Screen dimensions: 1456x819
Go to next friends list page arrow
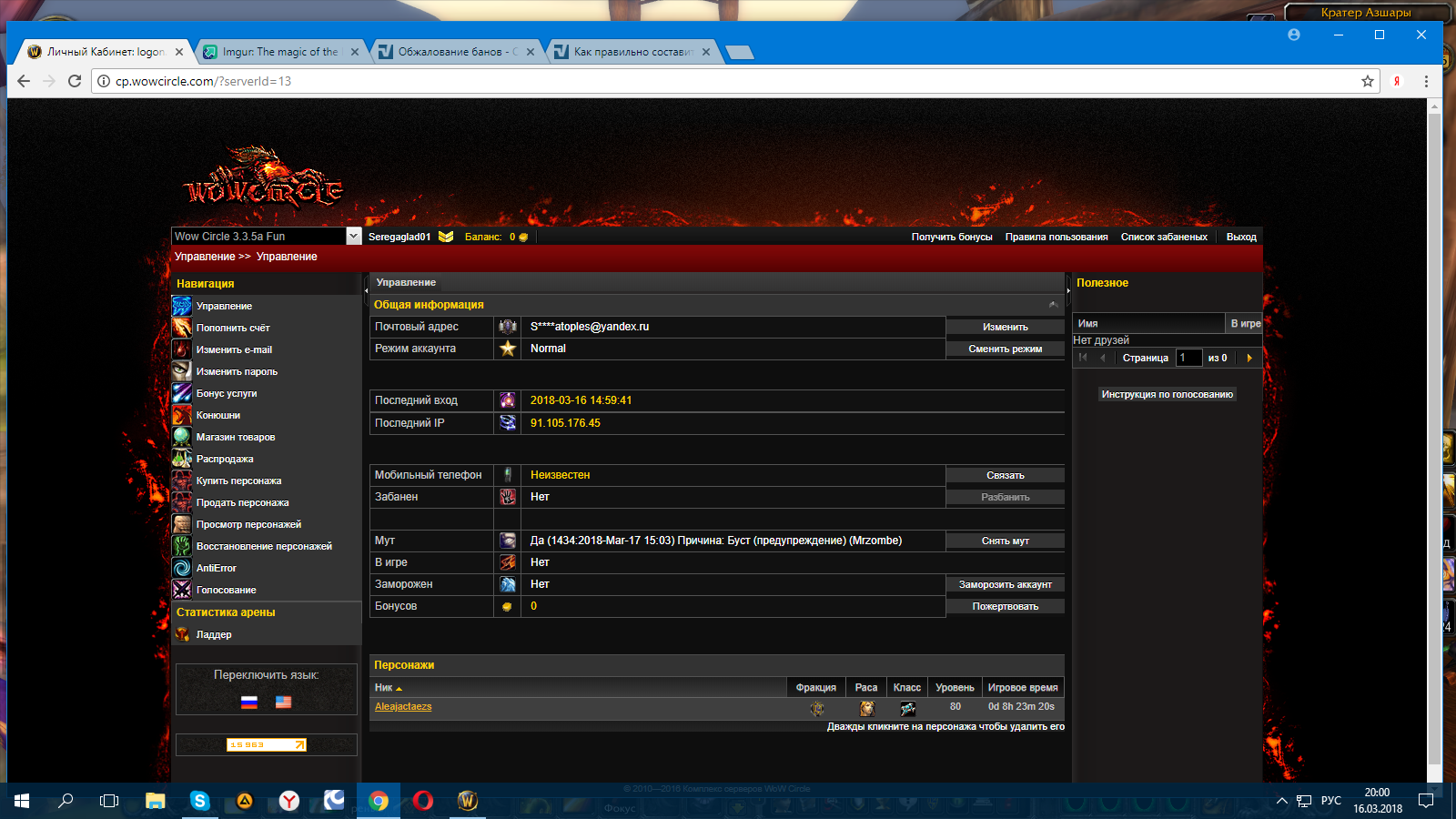click(1249, 359)
